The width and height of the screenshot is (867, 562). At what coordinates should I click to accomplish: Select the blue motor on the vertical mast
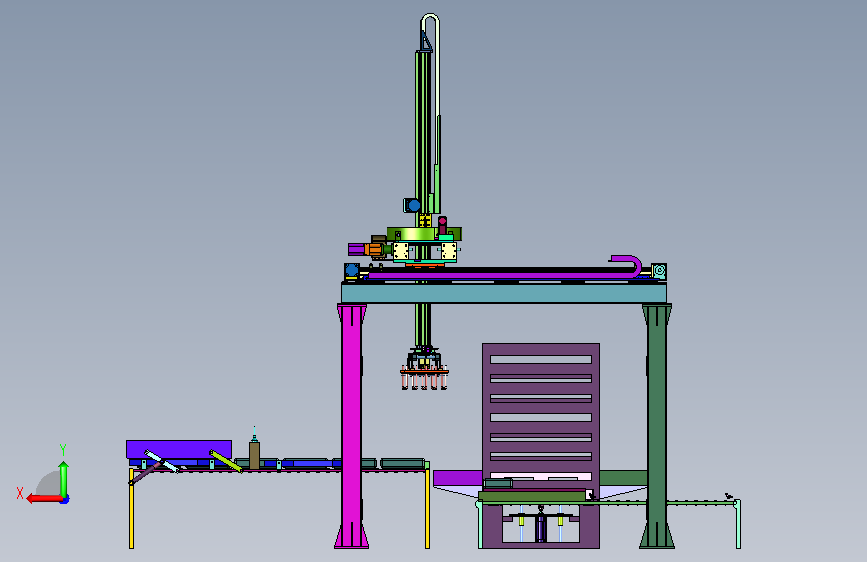coord(412,205)
